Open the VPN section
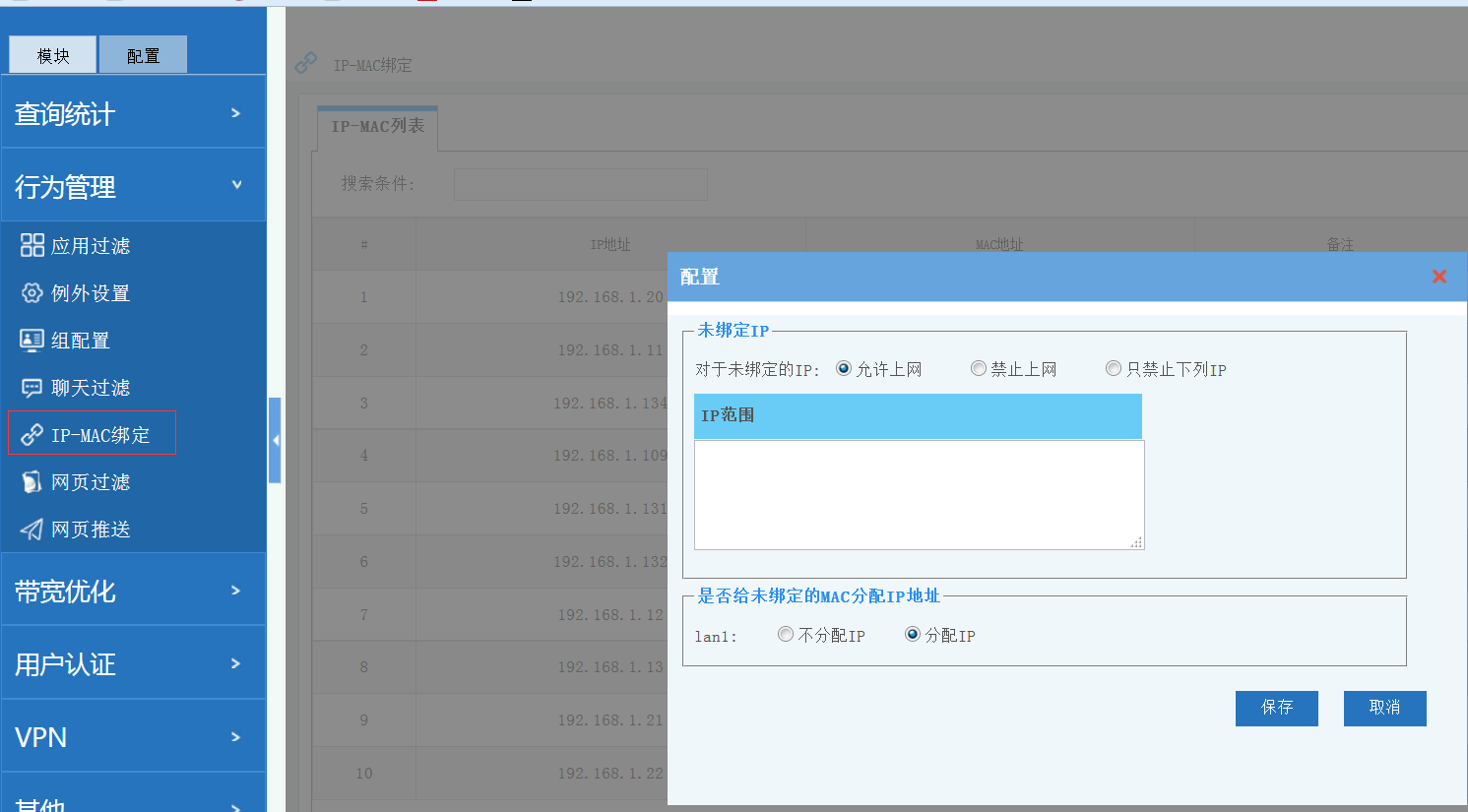The height and width of the screenshot is (812, 1468). (133, 735)
